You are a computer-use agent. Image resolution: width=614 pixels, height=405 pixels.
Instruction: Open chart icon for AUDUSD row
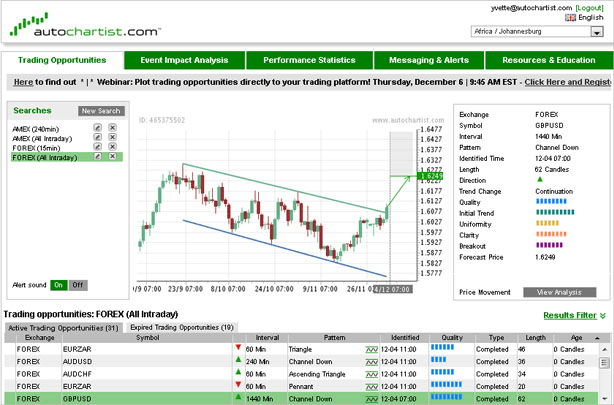pyautogui.click(x=371, y=361)
